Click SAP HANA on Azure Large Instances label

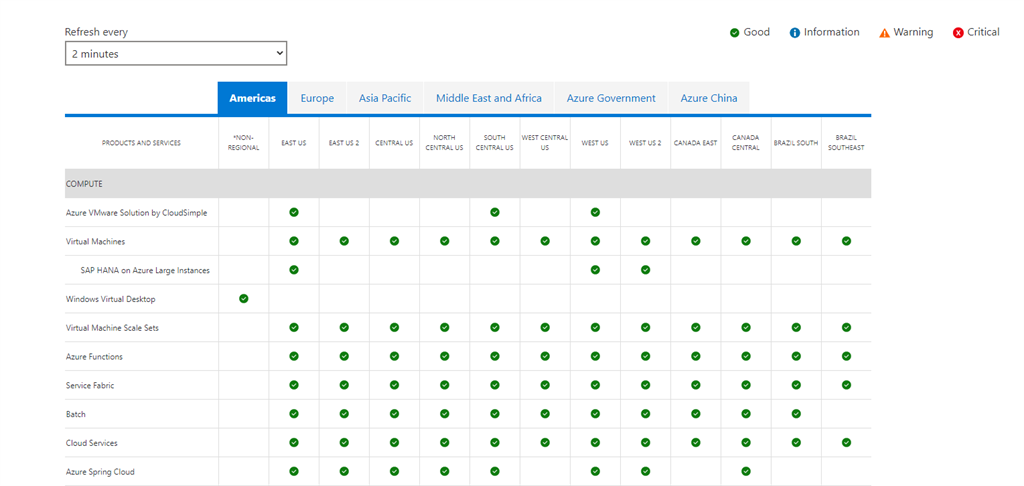coord(145,270)
